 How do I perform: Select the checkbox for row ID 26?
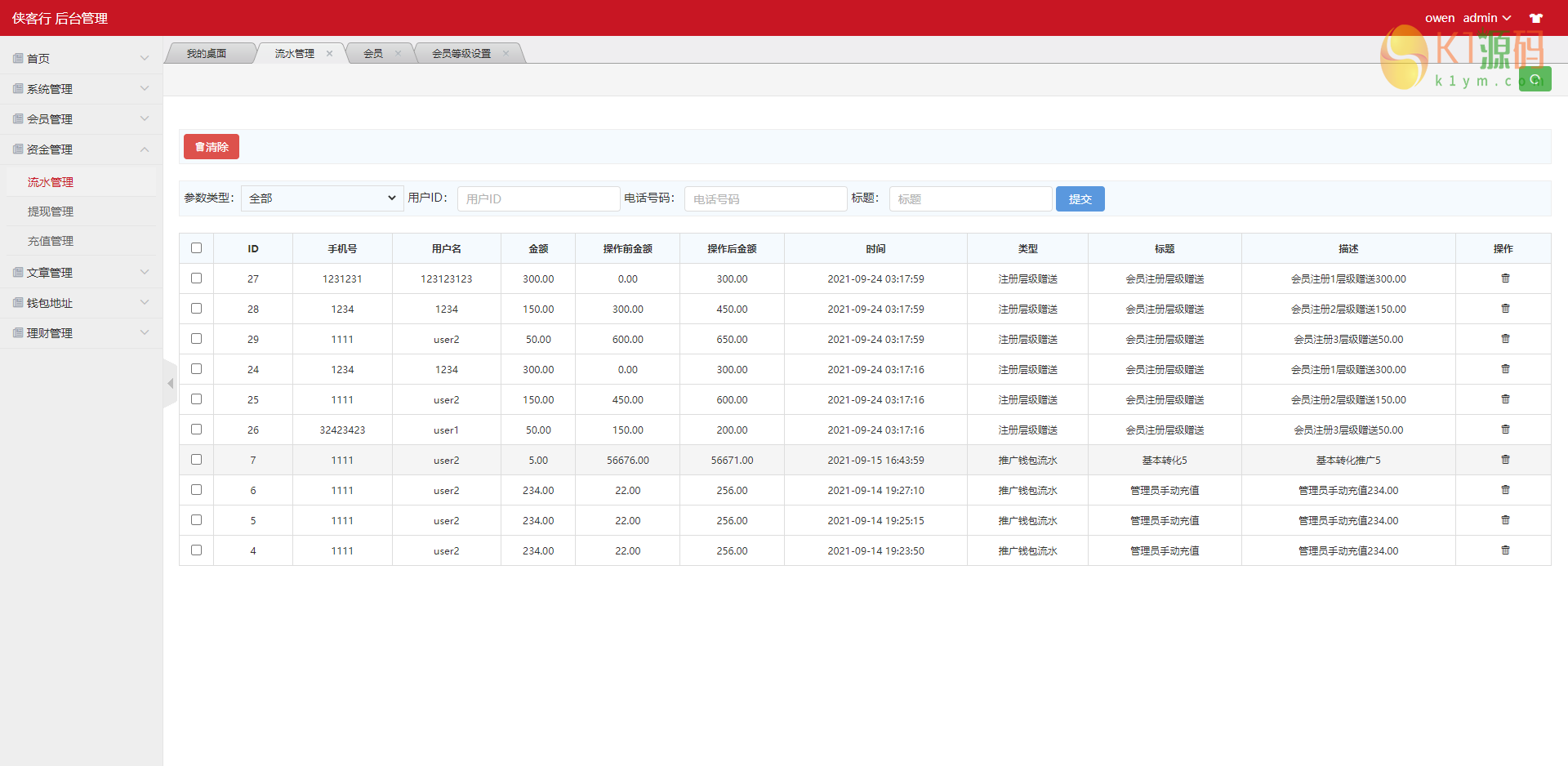[x=196, y=430]
